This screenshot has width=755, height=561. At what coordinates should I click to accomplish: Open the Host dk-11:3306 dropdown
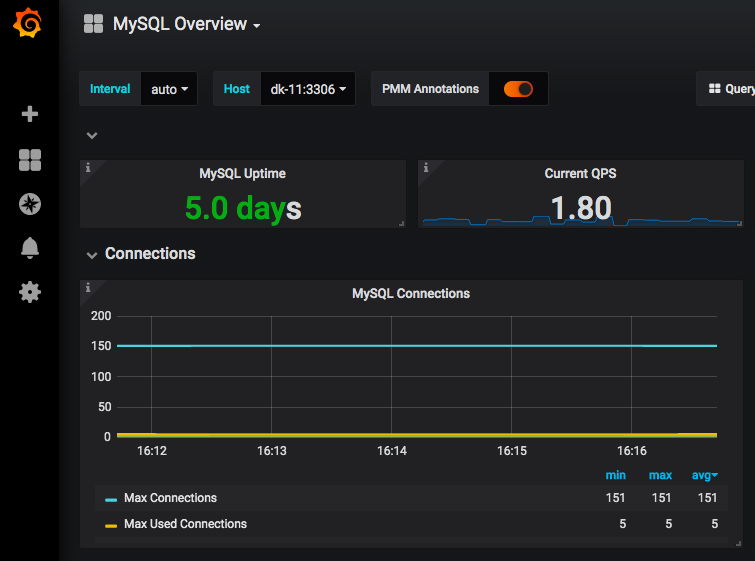pyautogui.click(x=308, y=89)
